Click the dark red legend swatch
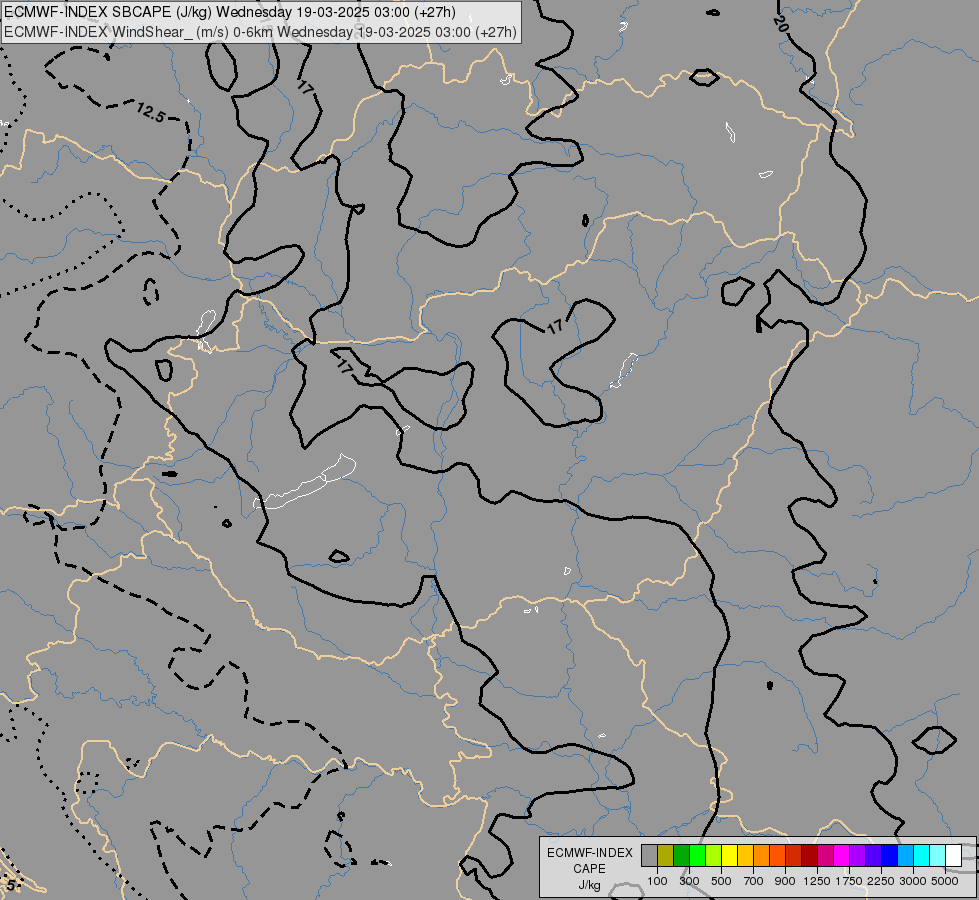Viewport: 979px width, 900px height. click(x=809, y=855)
